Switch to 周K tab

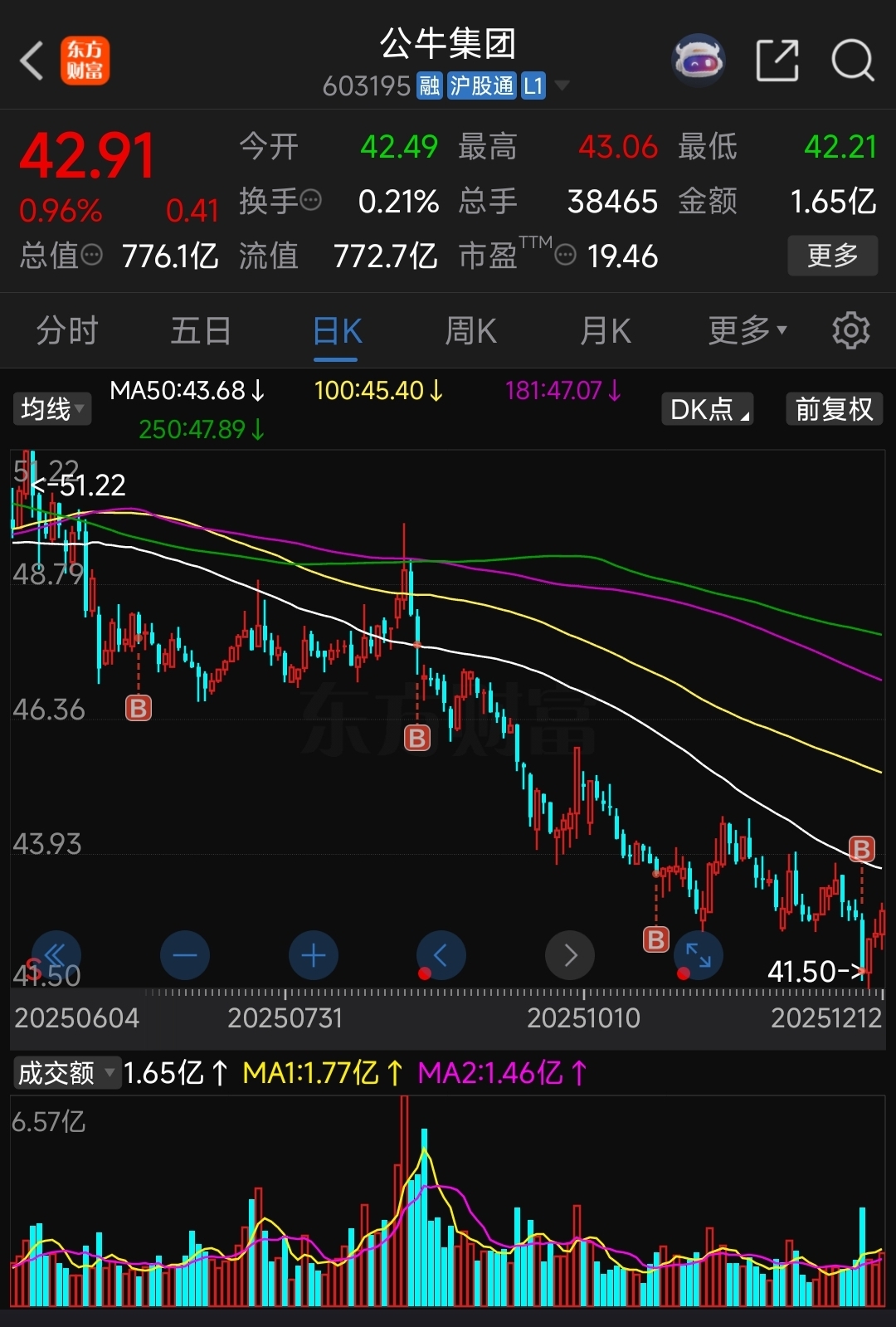click(x=470, y=330)
